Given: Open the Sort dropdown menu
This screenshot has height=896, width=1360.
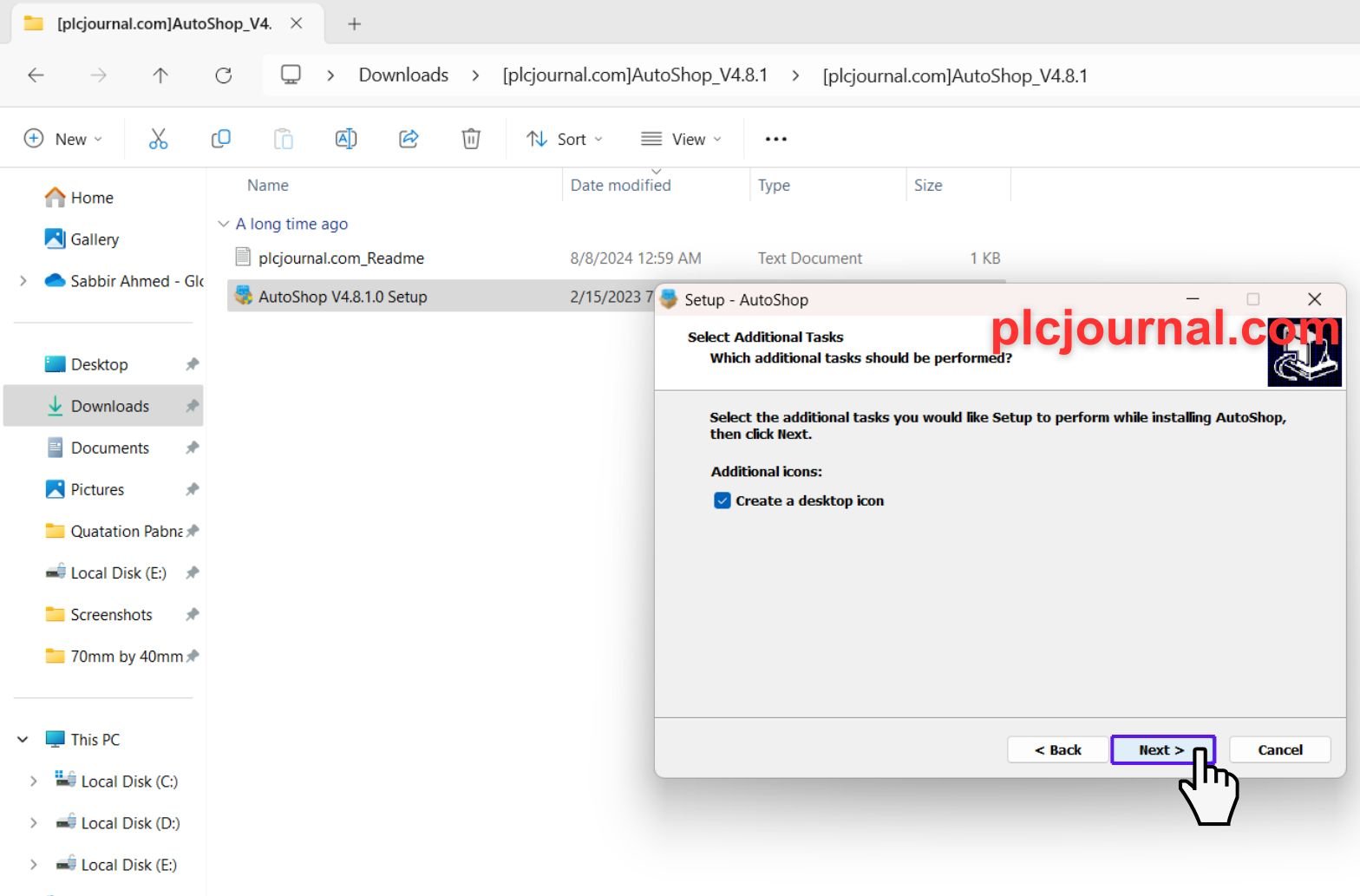Looking at the screenshot, I should (564, 139).
